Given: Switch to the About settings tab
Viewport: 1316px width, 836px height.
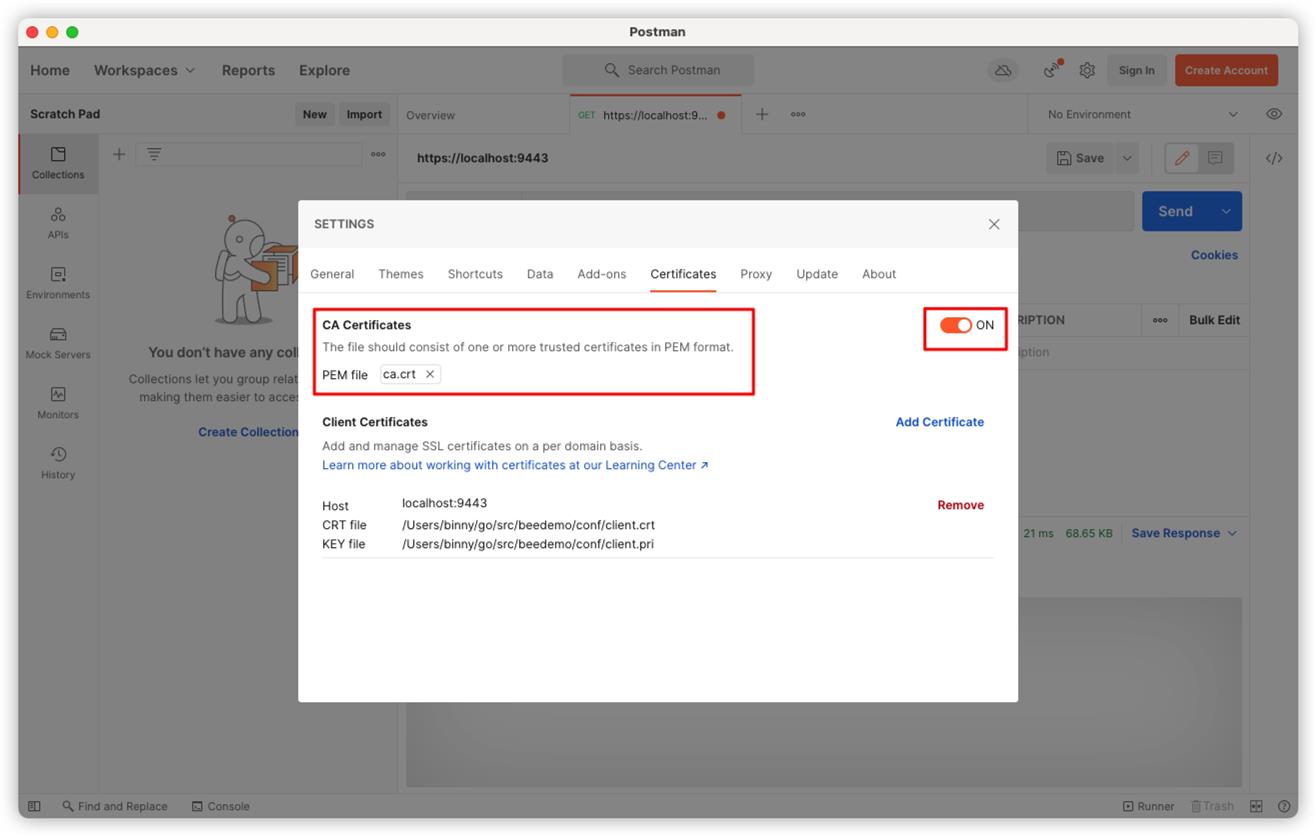Looking at the screenshot, I should click(x=879, y=274).
